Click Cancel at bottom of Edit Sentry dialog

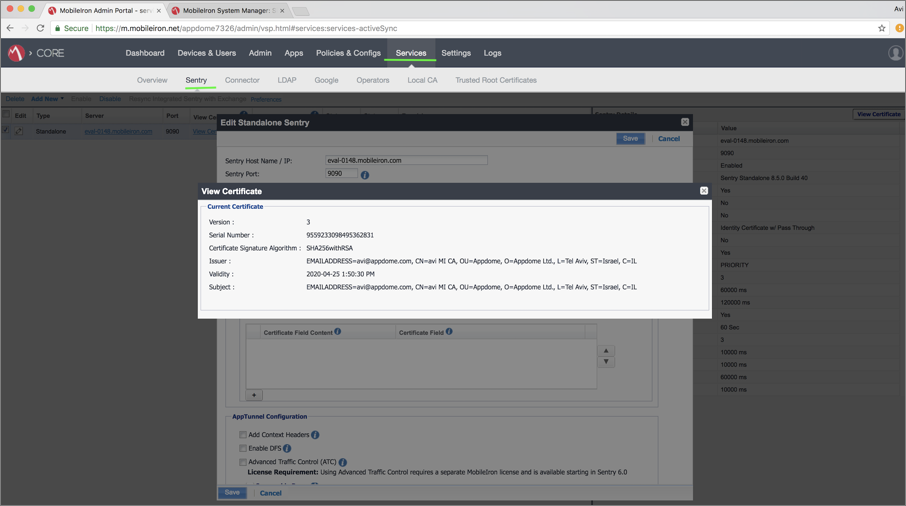(270, 493)
